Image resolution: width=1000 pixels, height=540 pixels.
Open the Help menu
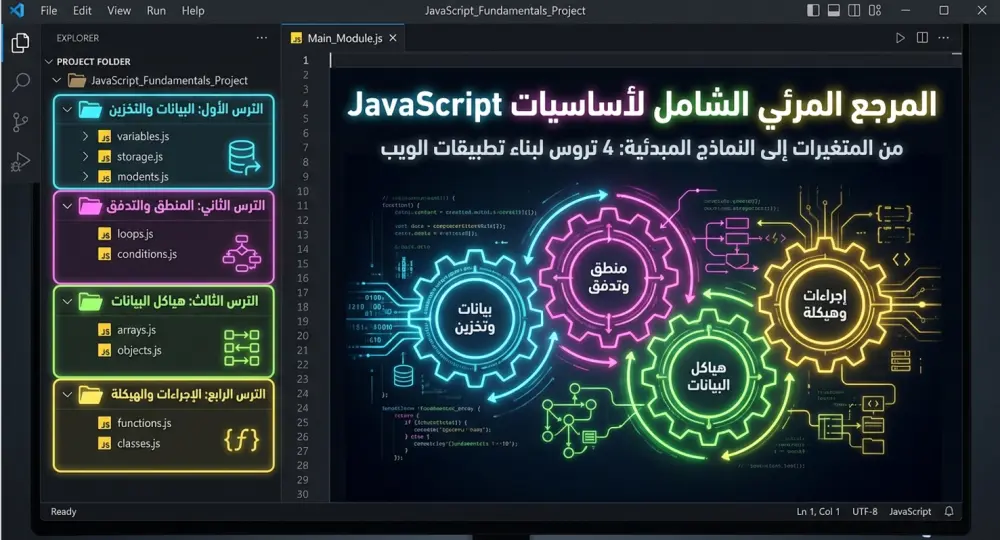point(193,11)
